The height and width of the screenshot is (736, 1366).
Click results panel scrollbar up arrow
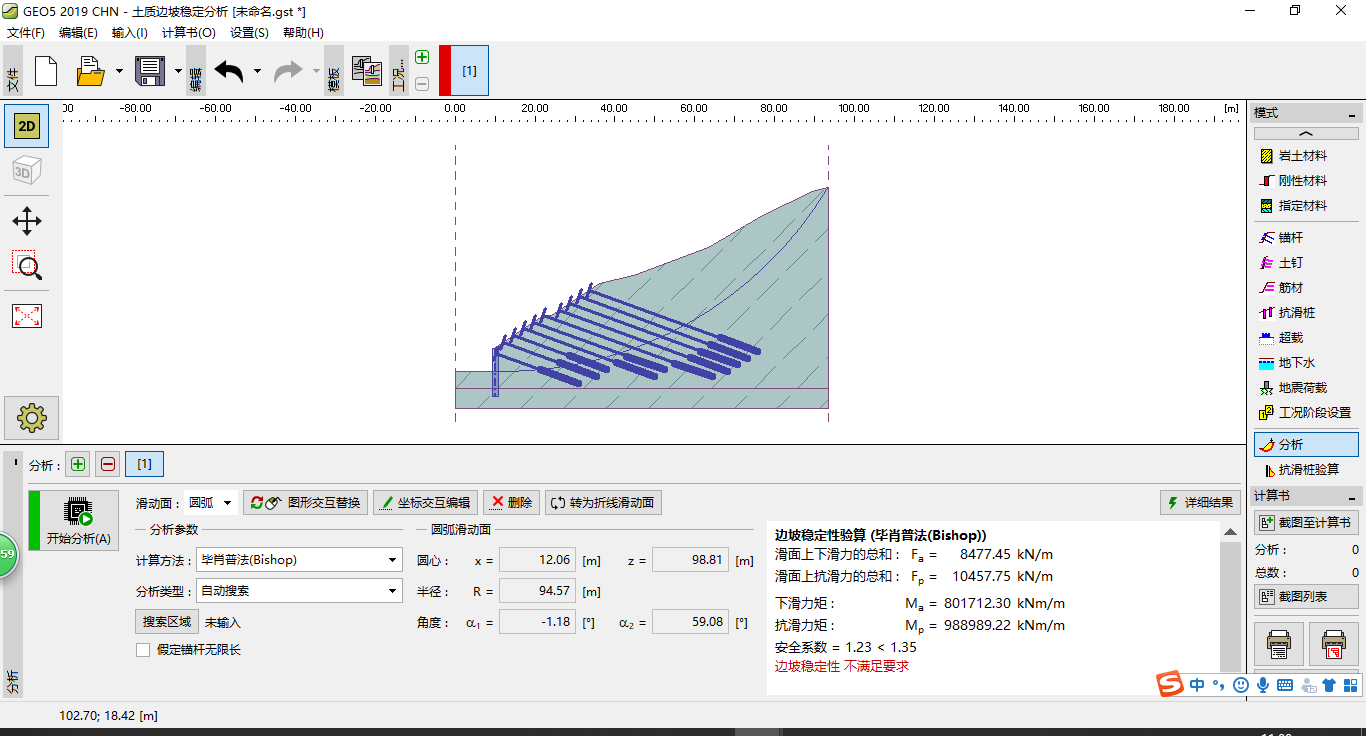(1230, 533)
